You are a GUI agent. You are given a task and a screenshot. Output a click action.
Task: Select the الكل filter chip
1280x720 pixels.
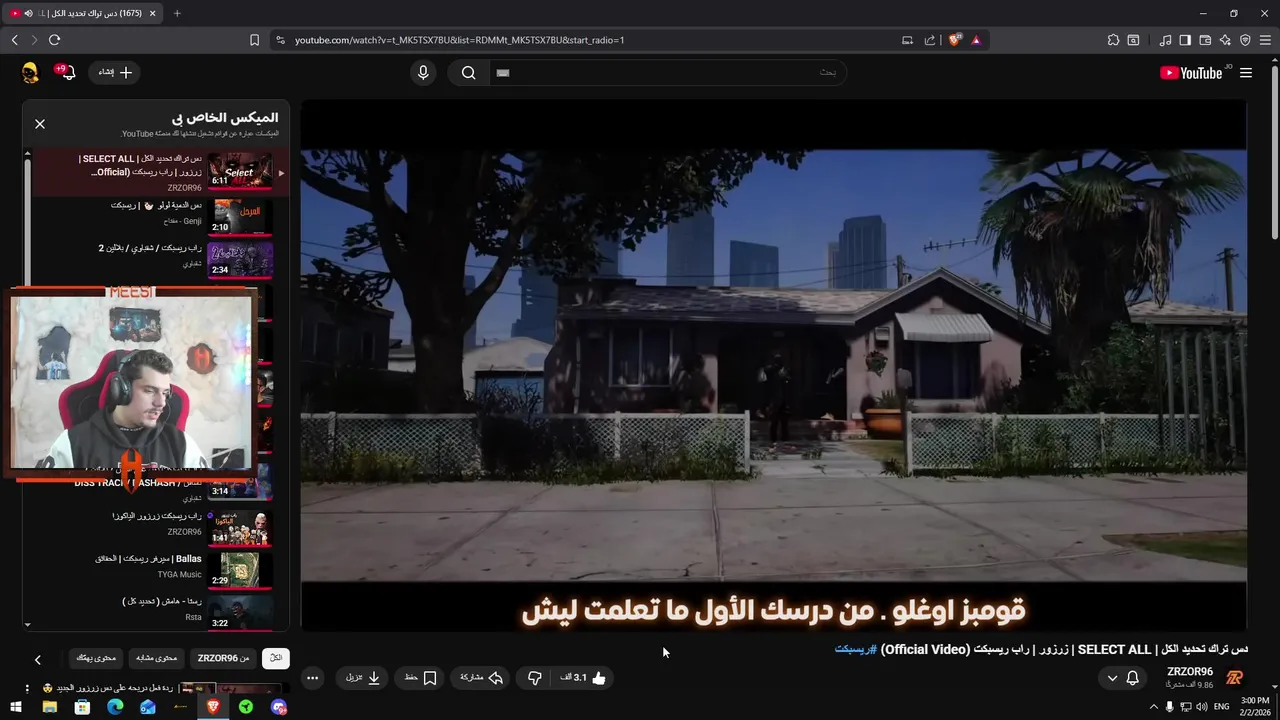pos(275,658)
